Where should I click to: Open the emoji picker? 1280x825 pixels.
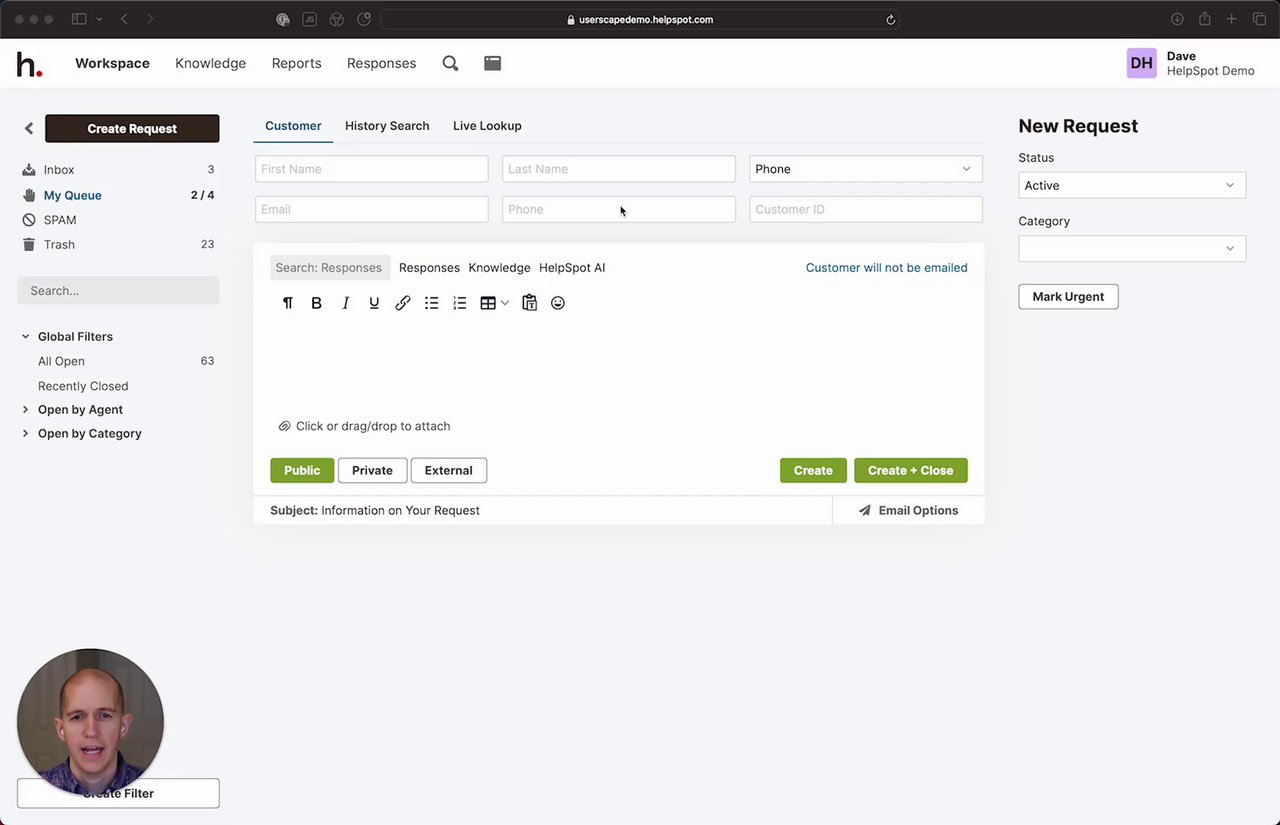558,303
